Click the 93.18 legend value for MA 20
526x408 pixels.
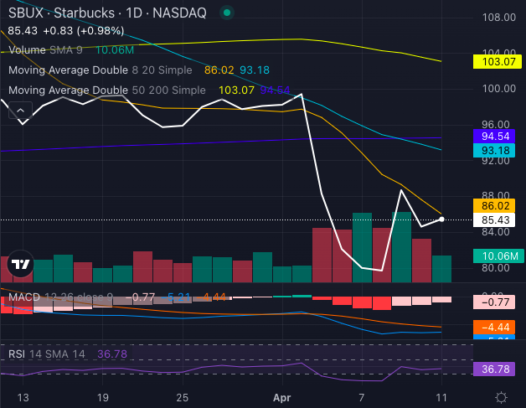click(255, 70)
